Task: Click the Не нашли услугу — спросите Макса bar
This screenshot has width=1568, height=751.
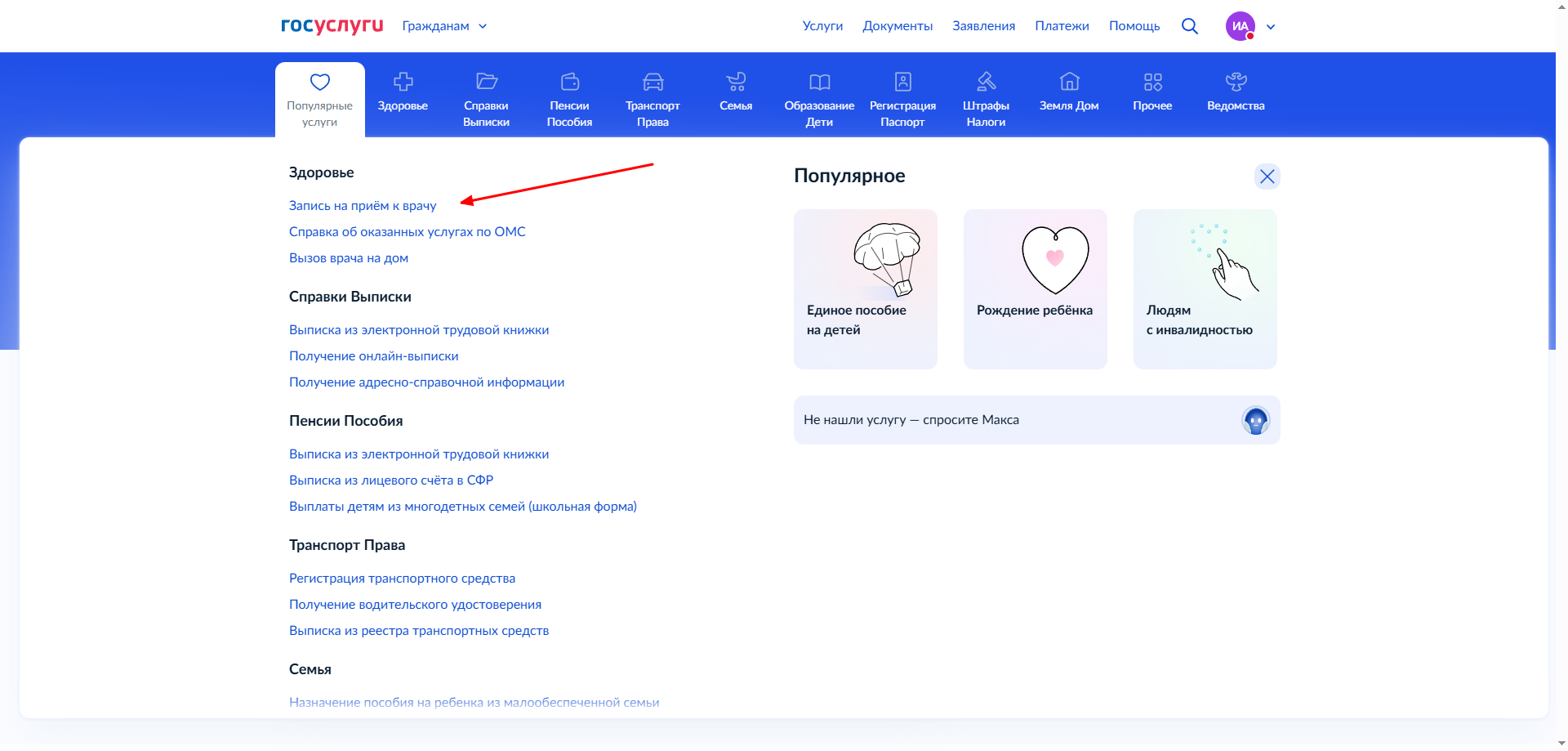Action: click(x=1037, y=420)
